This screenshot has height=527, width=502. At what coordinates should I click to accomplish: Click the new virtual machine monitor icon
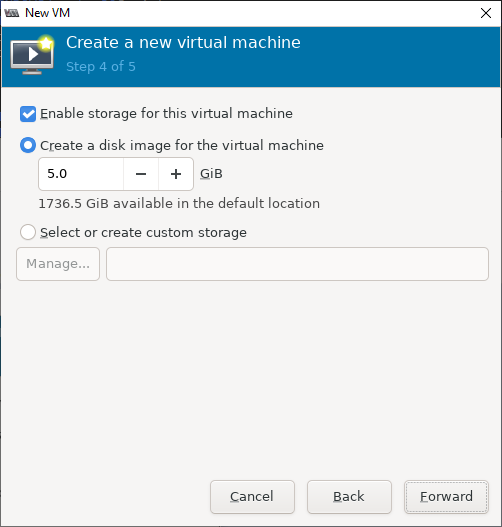click(32, 54)
